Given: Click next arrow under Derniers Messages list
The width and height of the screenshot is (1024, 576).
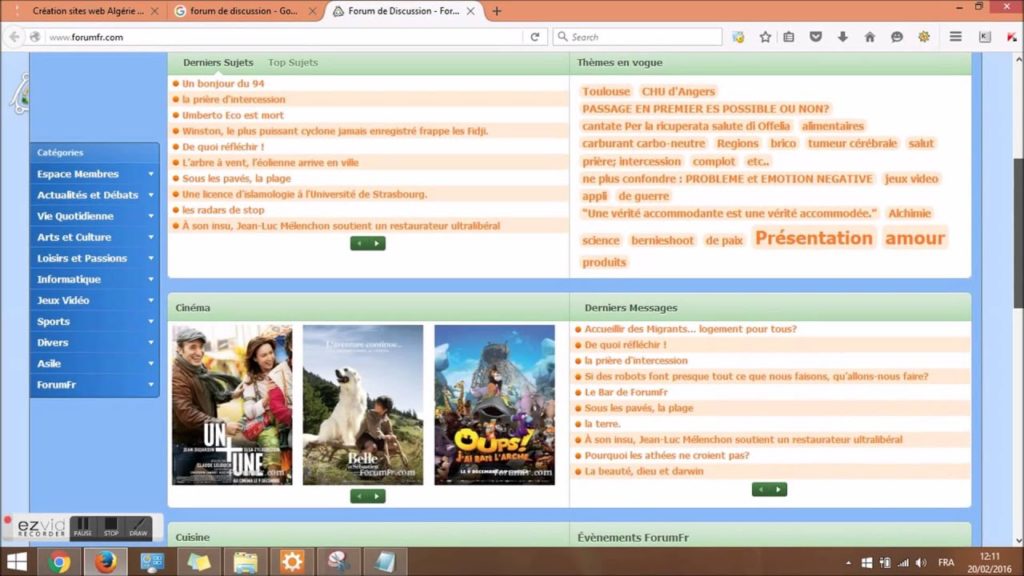Looking at the screenshot, I should pos(778,489).
